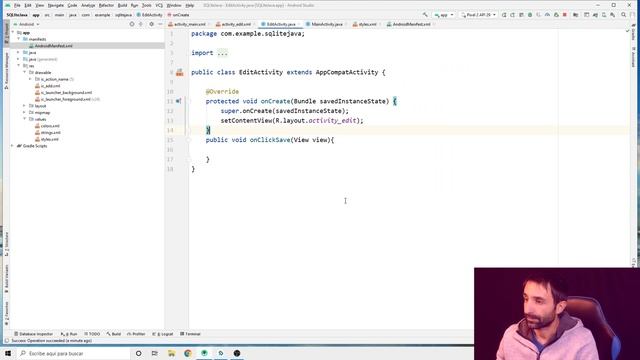This screenshot has width=640, height=360.
Task: Click the onCreate breadcrumb in navigation bar
Action: (x=178, y=15)
